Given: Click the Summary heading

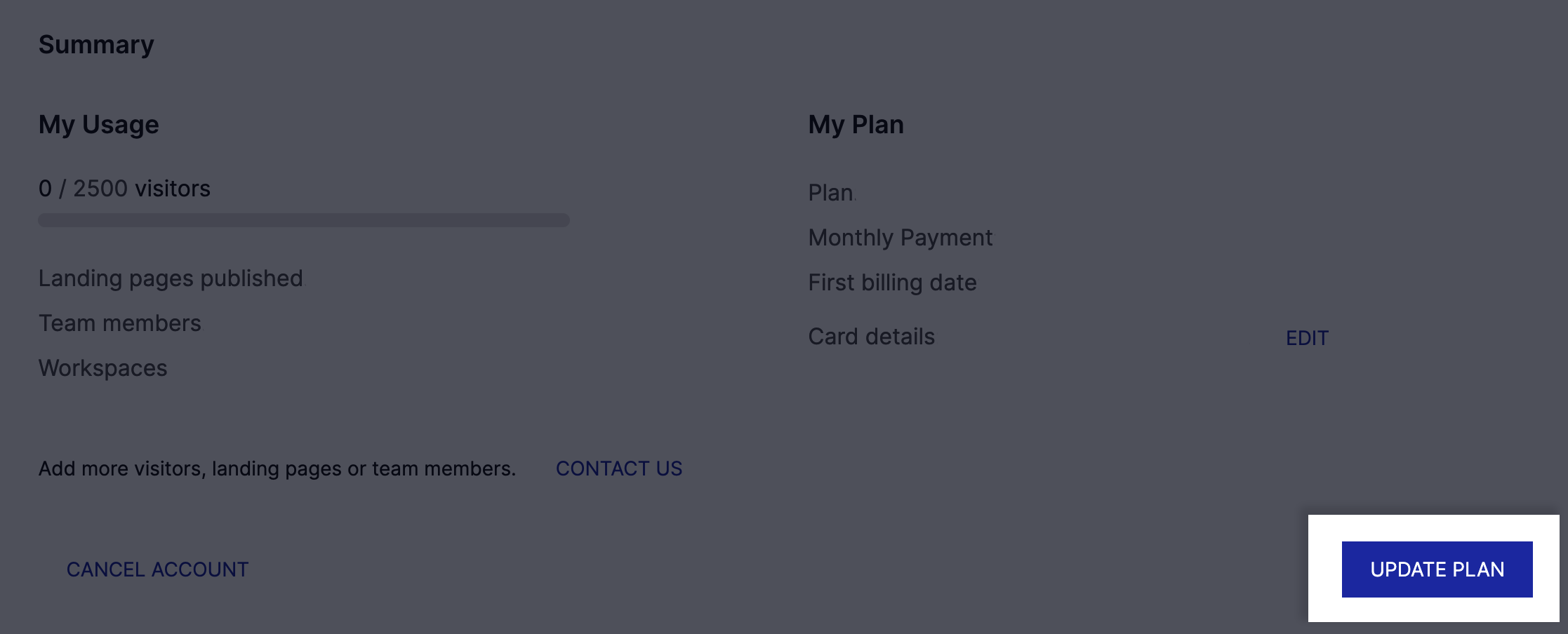Looking at the screenshot, I should (96, 45).
